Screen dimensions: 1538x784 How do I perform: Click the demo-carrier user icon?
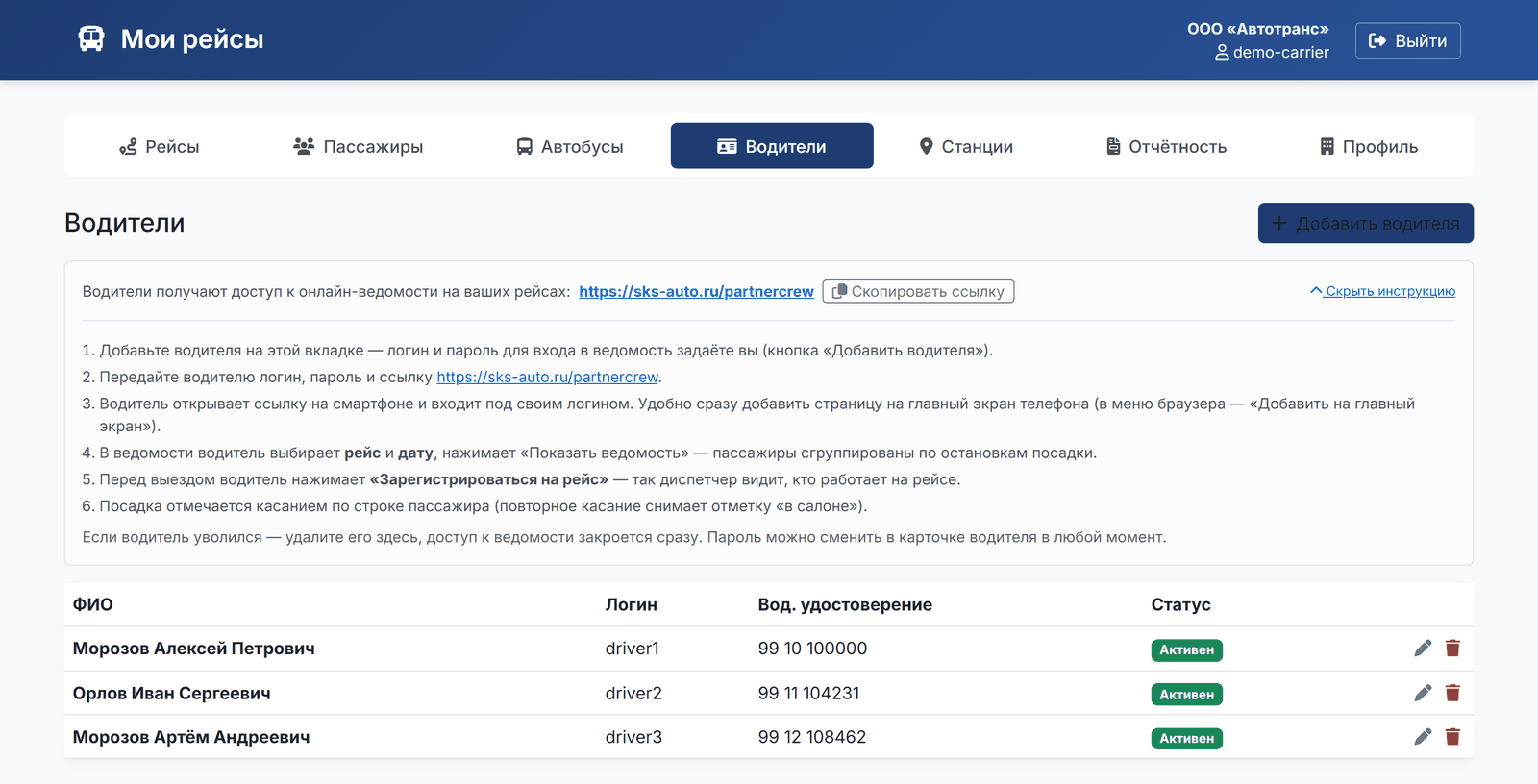(1222, 52)
